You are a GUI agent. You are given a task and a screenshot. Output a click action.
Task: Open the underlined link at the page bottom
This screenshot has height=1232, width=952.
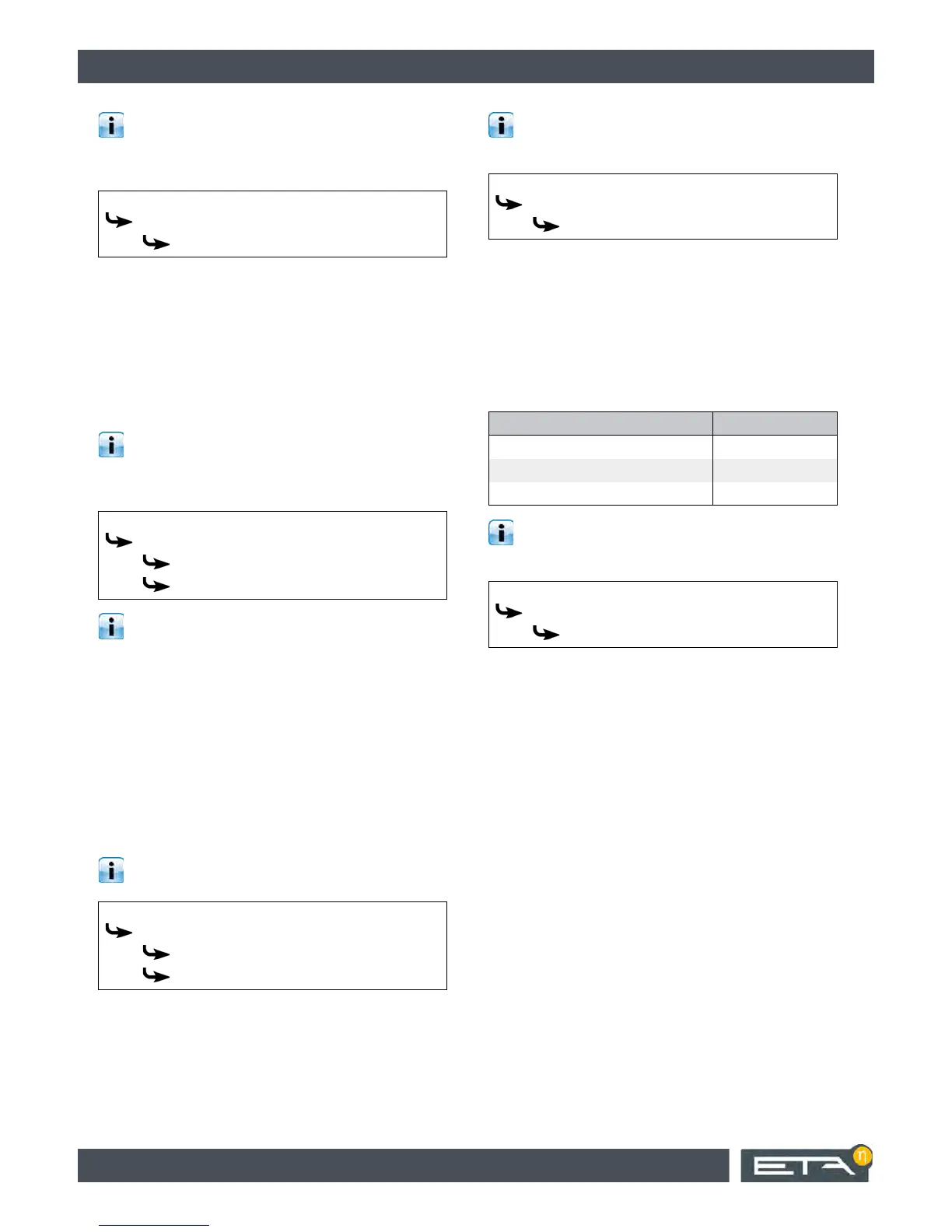[x=153, y=1225]
